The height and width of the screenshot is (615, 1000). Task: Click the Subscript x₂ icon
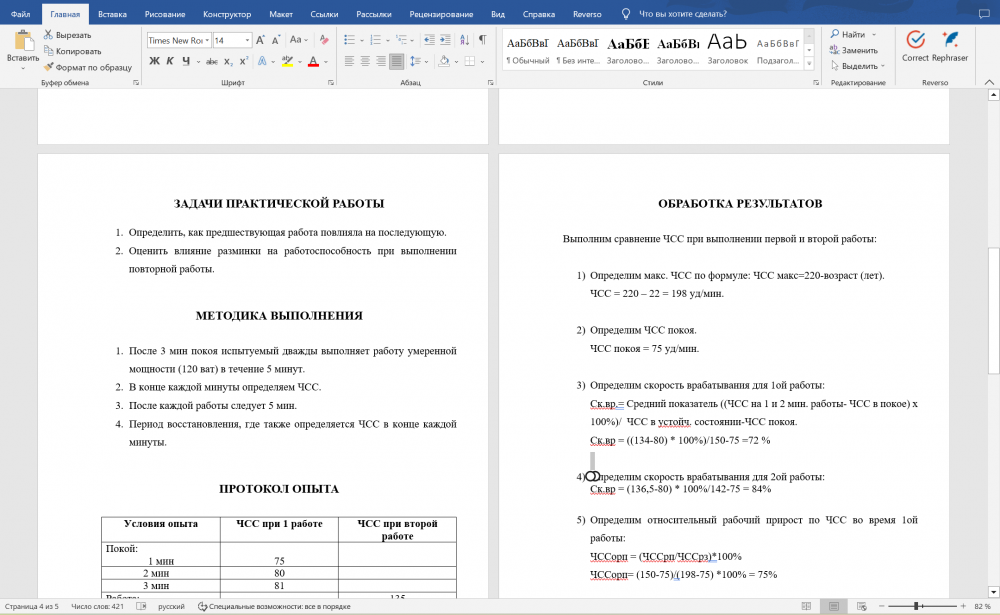(x=228, y=61)
